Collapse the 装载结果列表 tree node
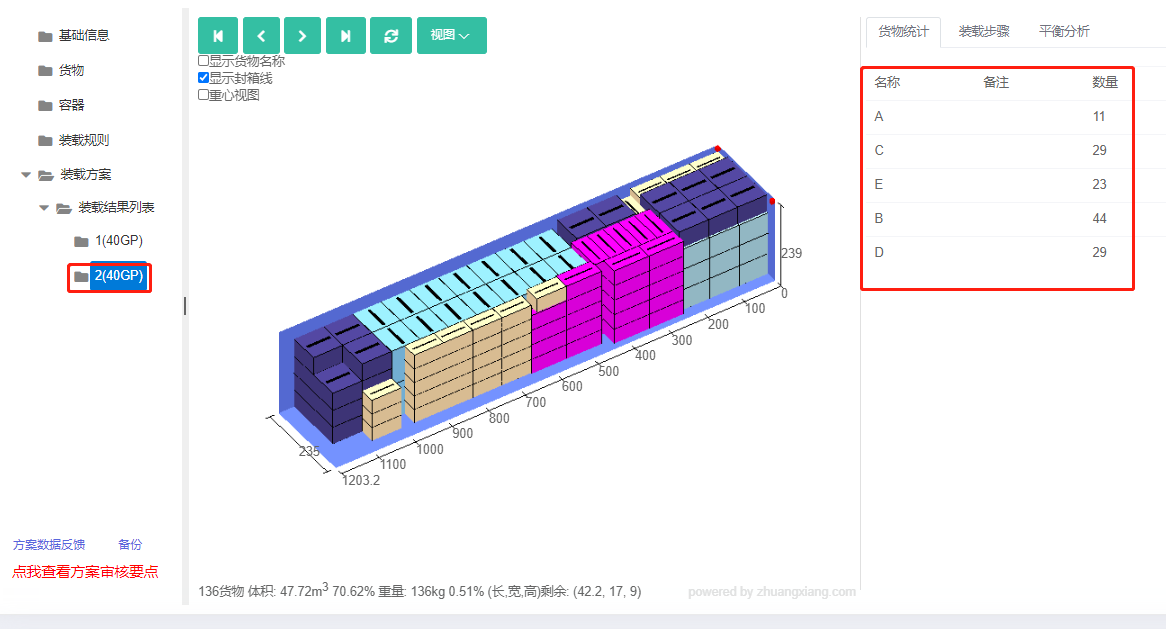This screenshot has width=1166, height=629. 44,207
